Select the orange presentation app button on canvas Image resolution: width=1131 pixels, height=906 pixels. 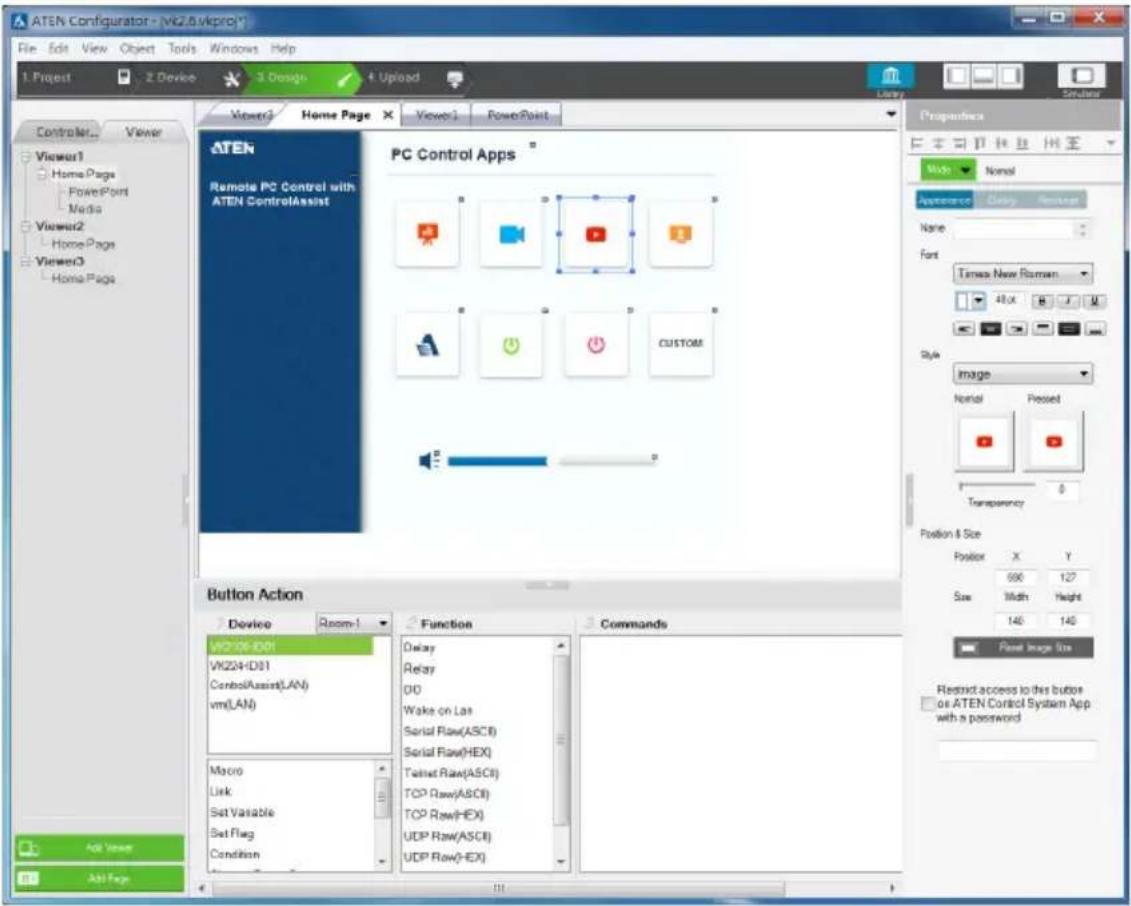(x=427, y=234)
